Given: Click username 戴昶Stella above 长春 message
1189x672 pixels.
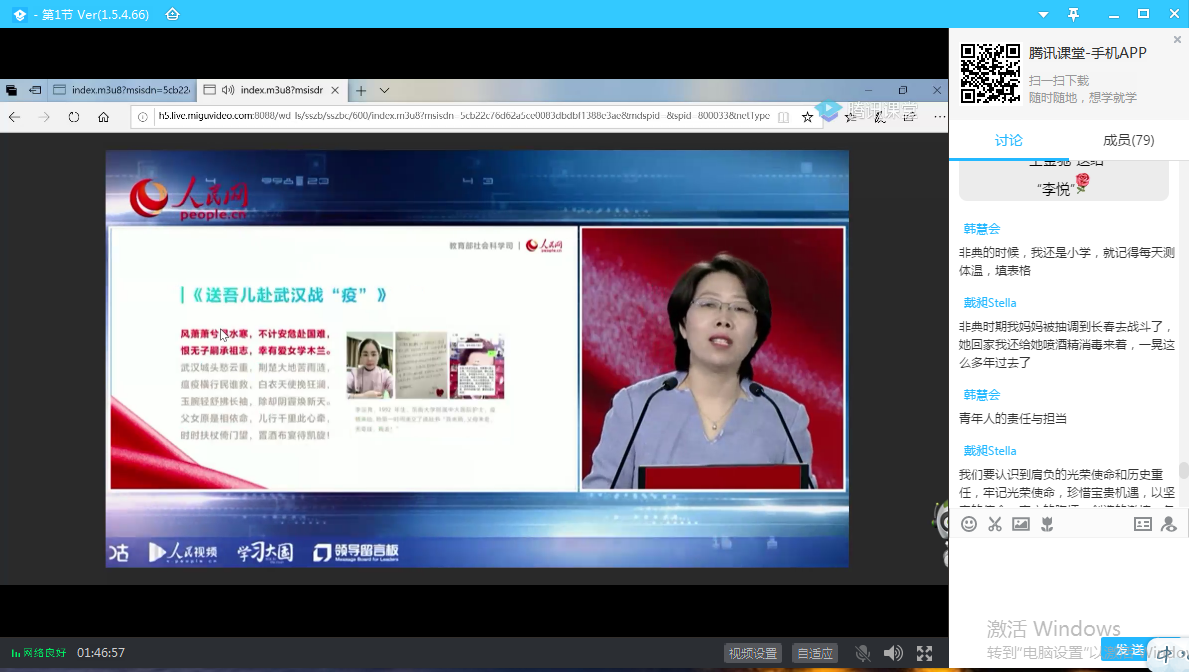Looking at the screenshot, I should [990, 303].
